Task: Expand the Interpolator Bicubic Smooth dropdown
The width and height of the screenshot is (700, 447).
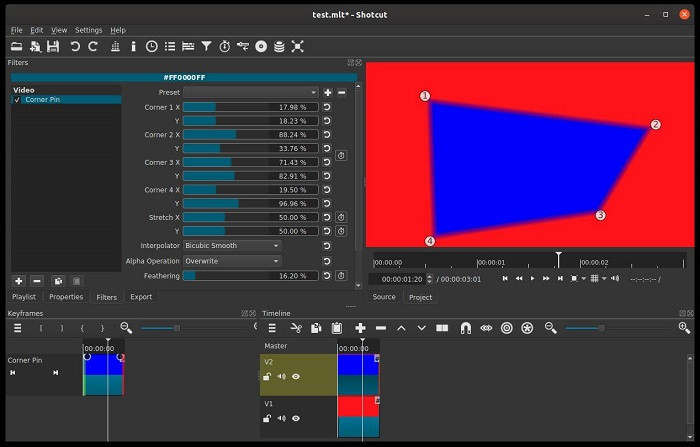Action: [x=232, y=245]
